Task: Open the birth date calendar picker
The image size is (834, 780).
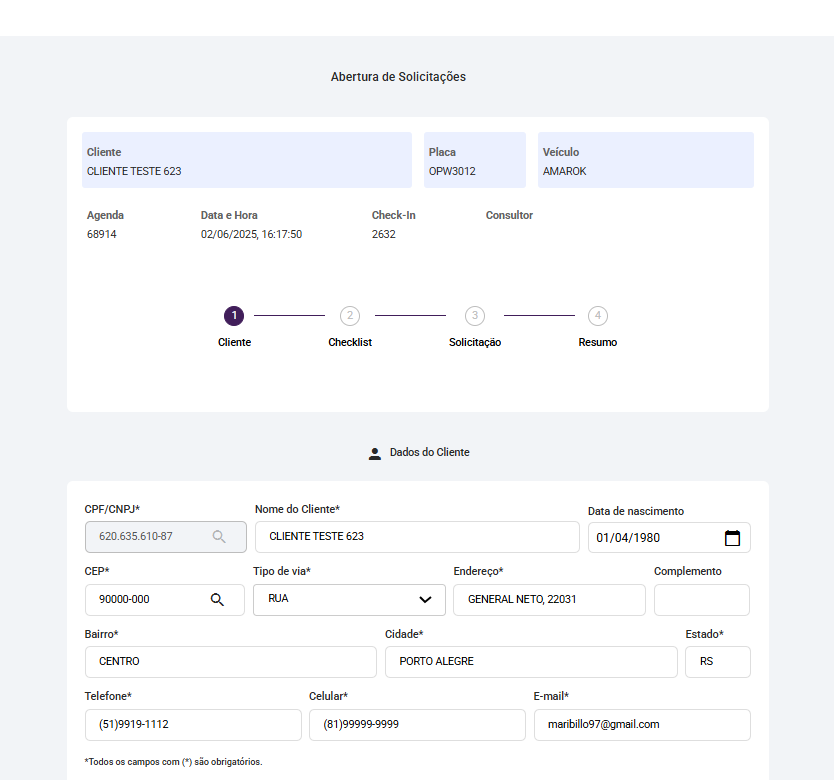Action: [x=732, y=538]
